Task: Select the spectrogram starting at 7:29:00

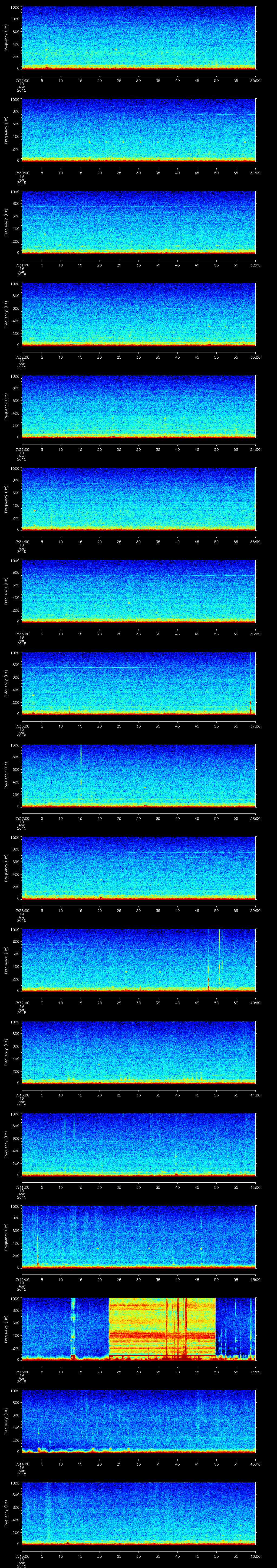Action: click(139, 38)
